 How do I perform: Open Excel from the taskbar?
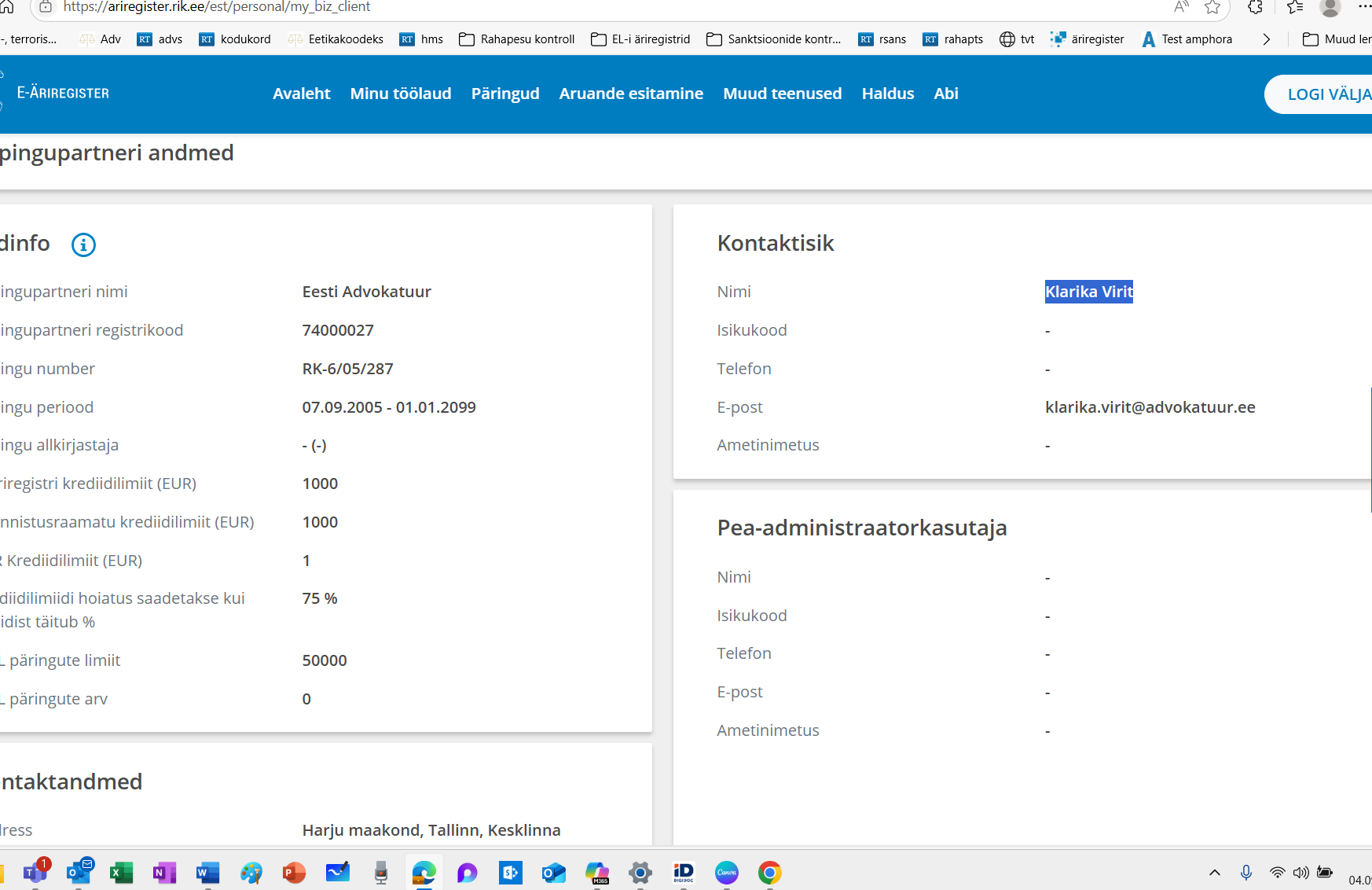[x=121, y=873]
